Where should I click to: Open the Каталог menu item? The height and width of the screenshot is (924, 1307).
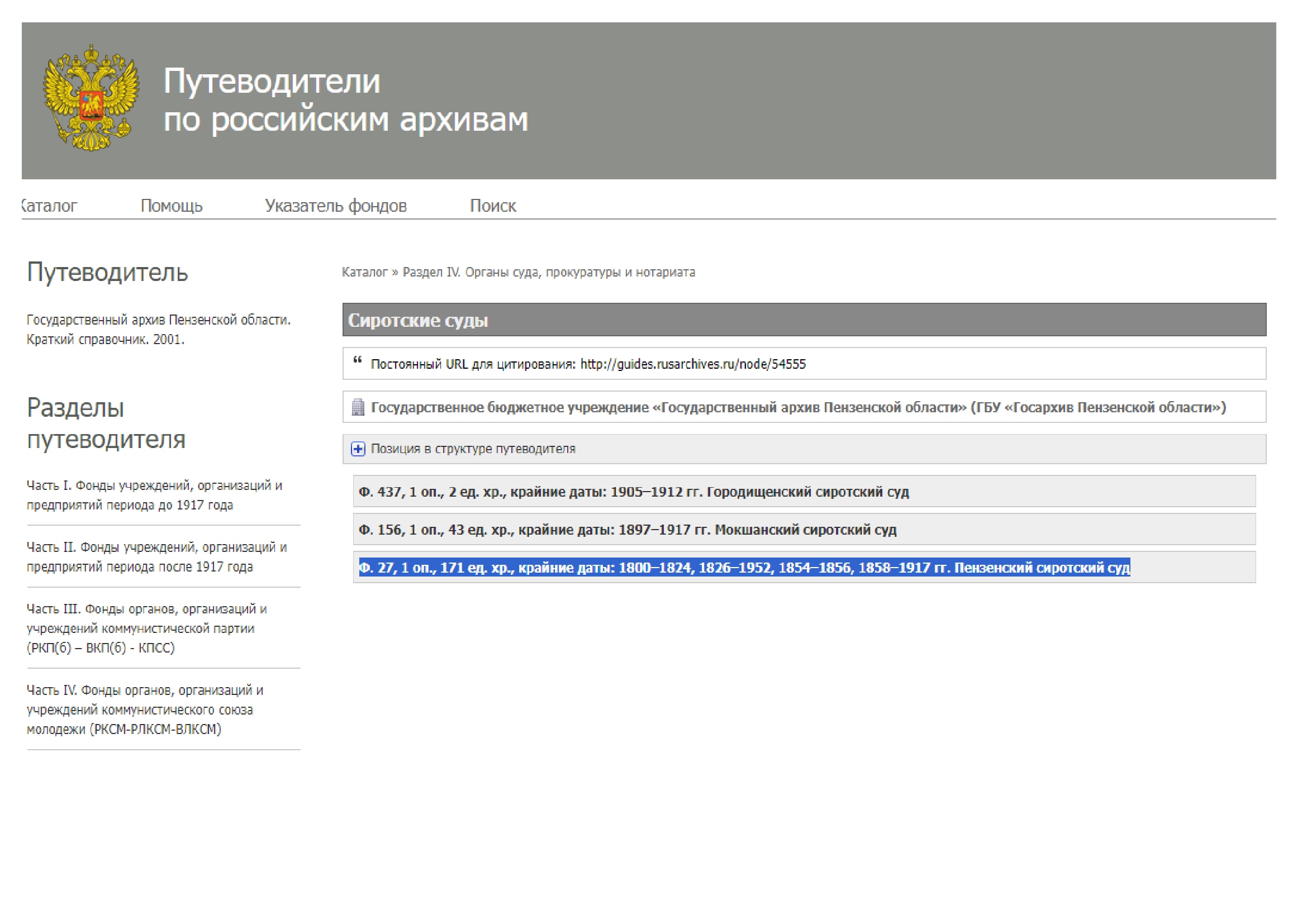click(x=50, y=206)
